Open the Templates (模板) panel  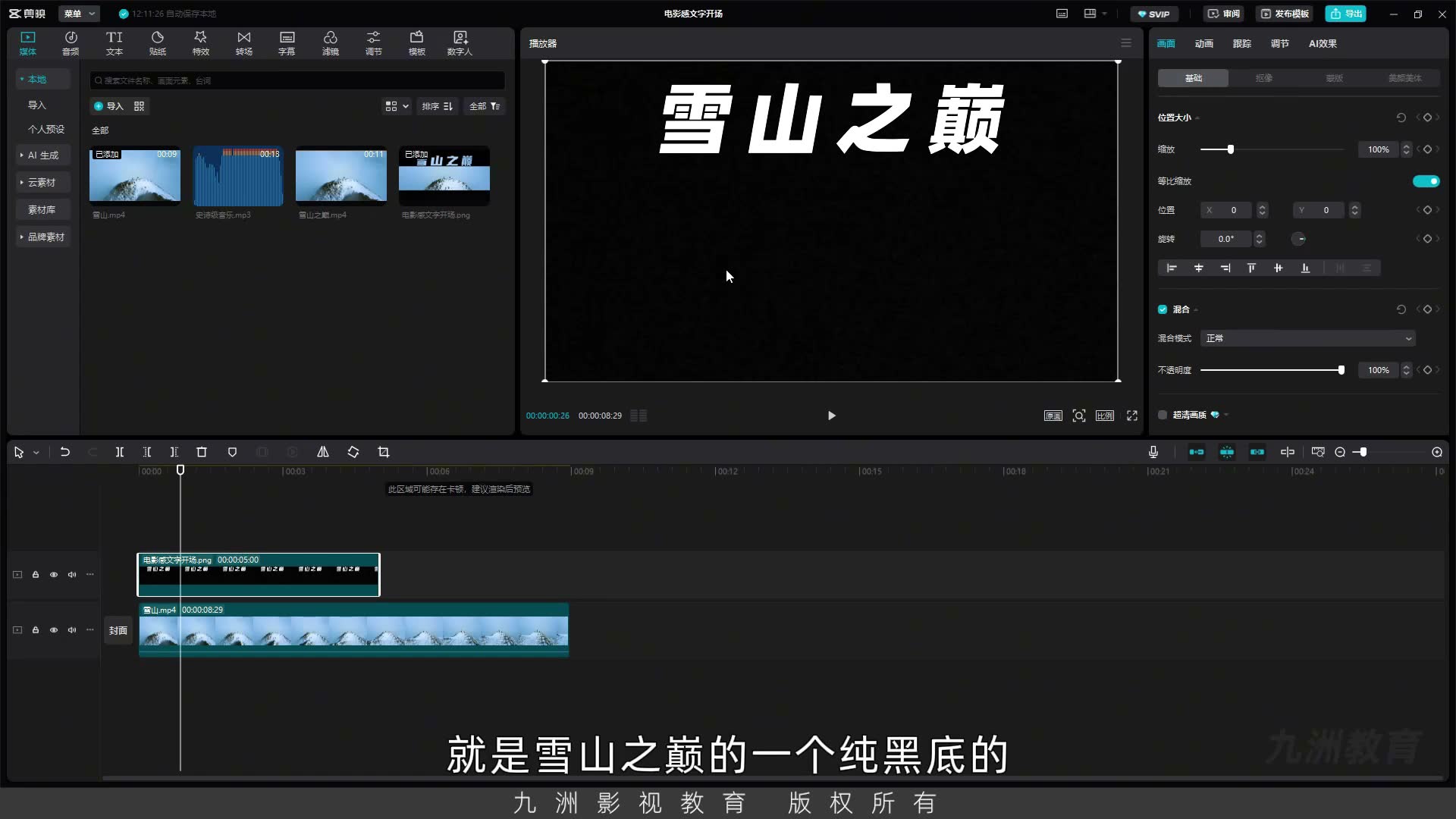coord(416,43)
